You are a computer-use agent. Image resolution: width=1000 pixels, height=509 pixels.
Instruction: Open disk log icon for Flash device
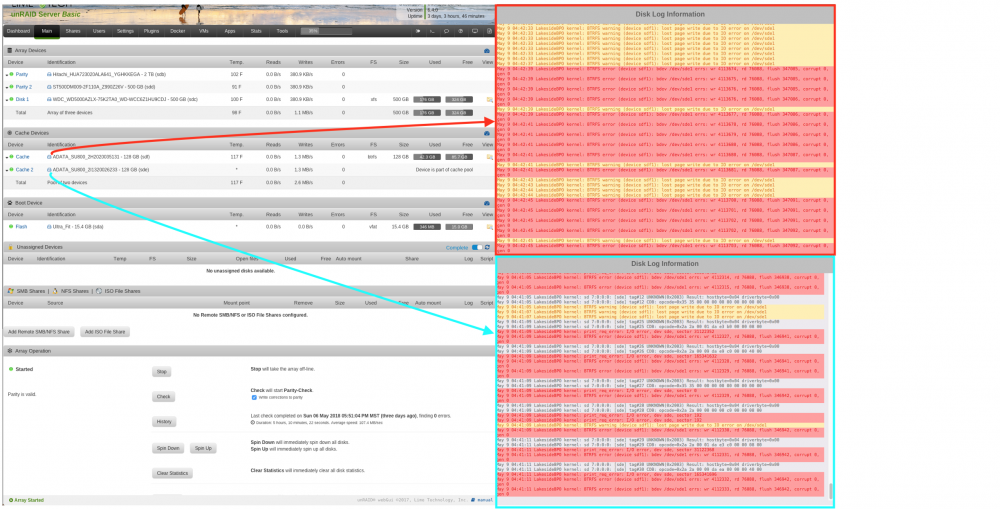coord(49,227)
